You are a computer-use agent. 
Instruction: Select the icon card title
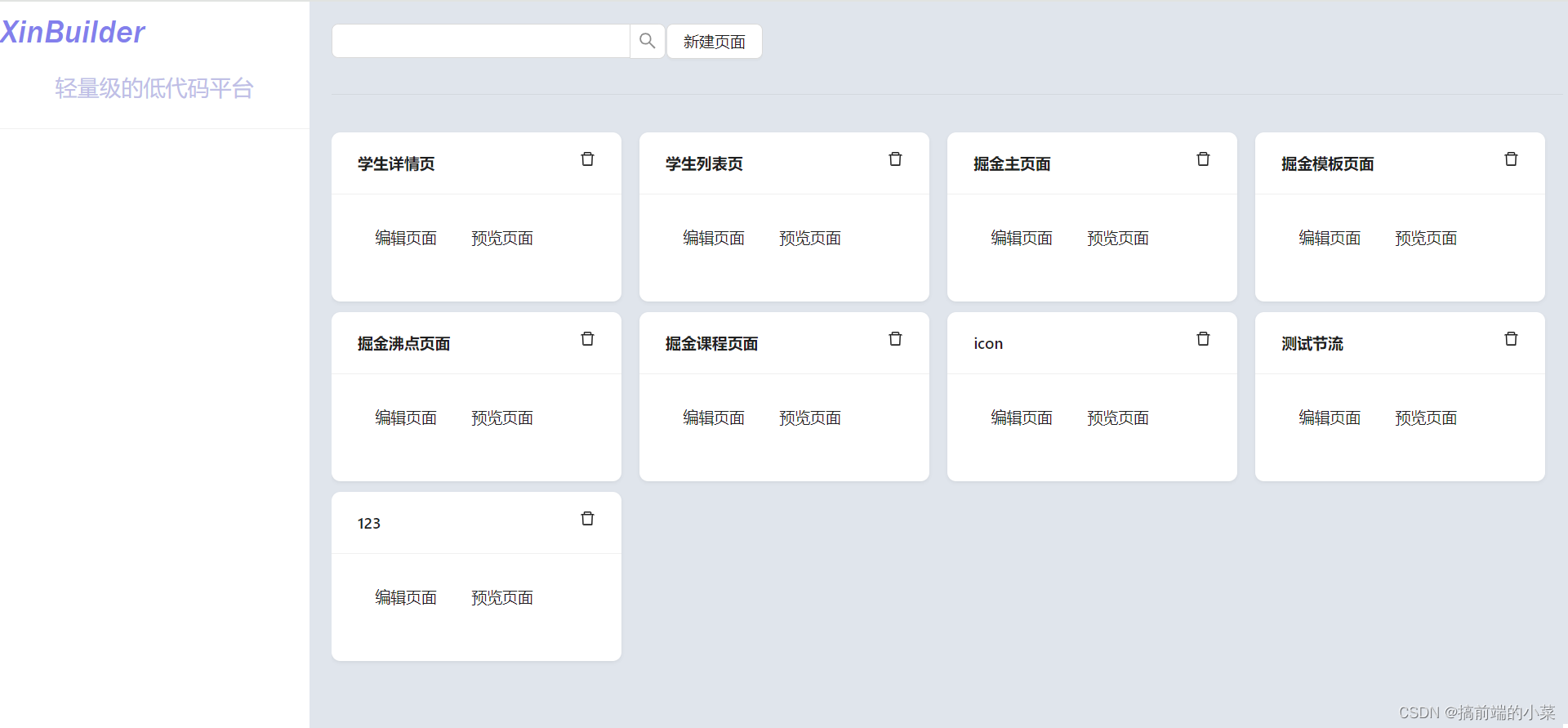988,343
